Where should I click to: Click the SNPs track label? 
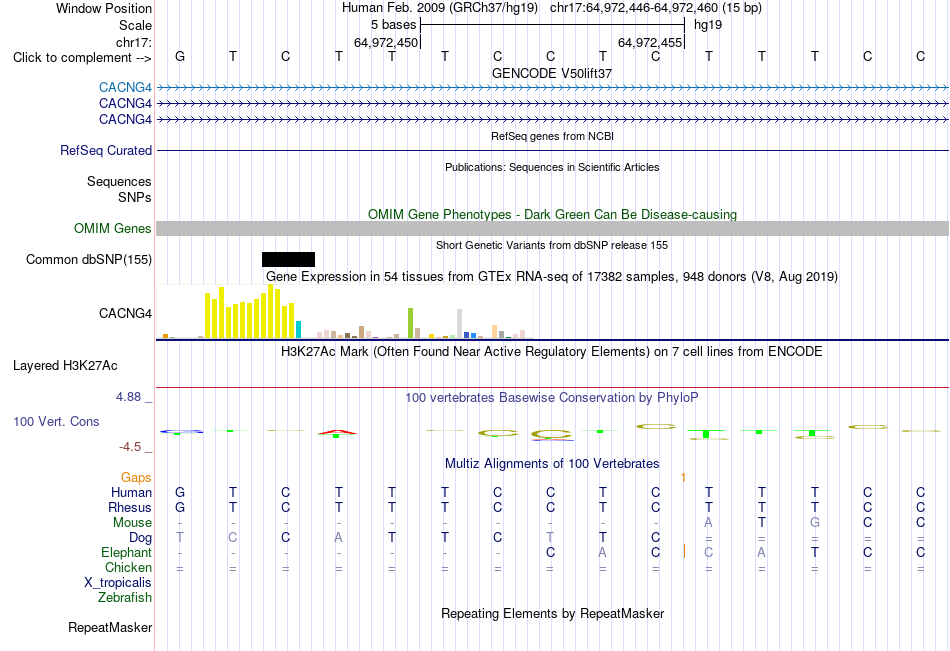pos(135,197)
